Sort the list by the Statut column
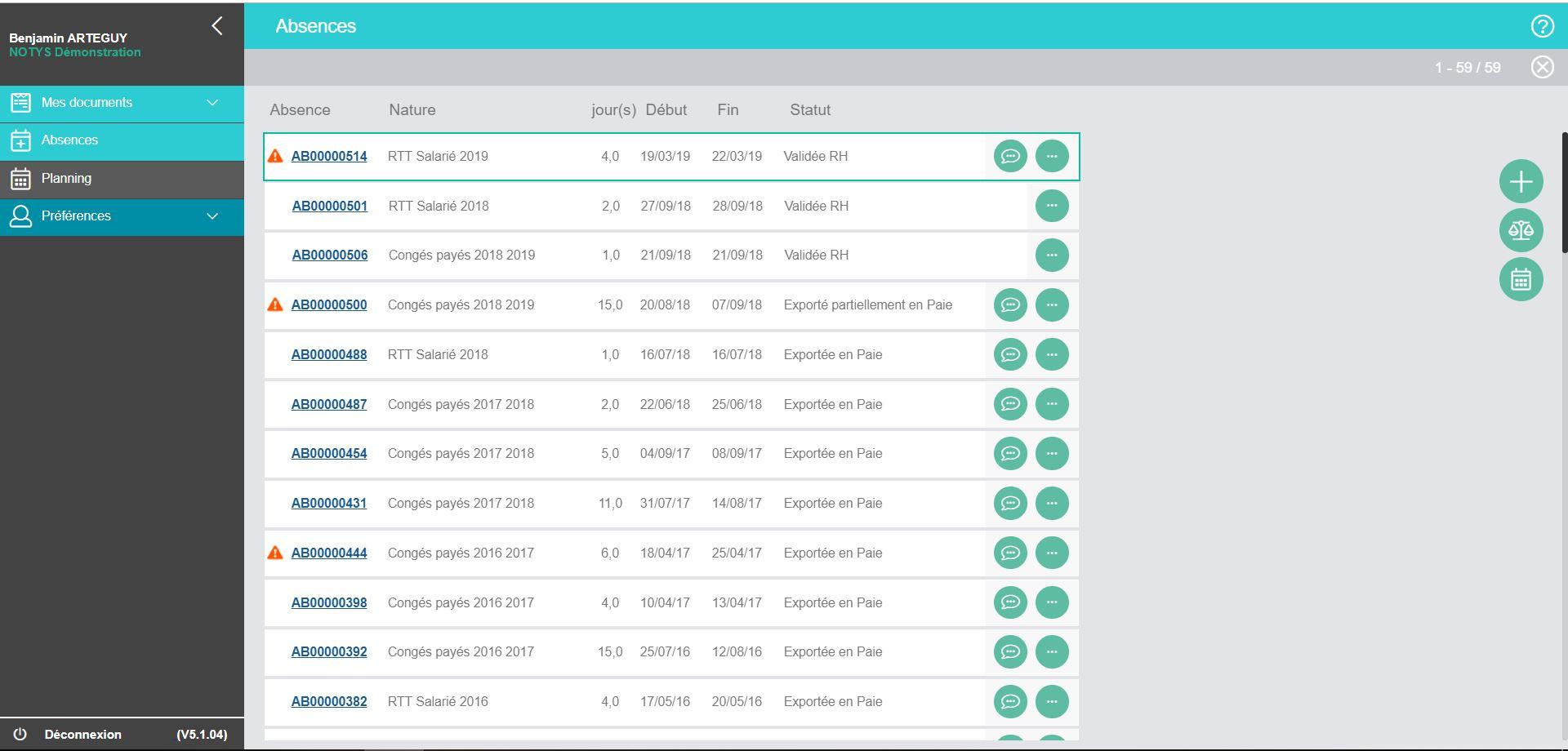Image resolution: width=1568 pixels, height=751 pixels. pos(809,109)
